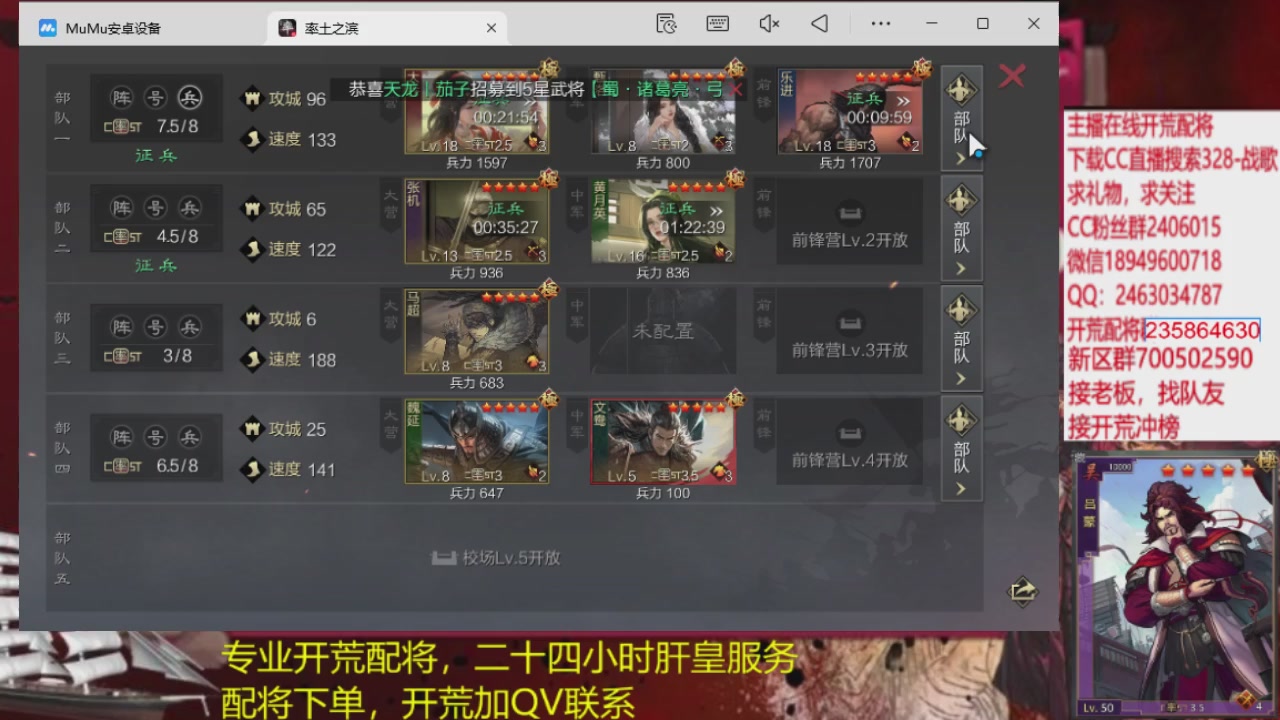The width and height of the screenshot is (1280, 720).
Task: Click the overlay text CC粉丝群2406015
Action: coord(1144,227)
